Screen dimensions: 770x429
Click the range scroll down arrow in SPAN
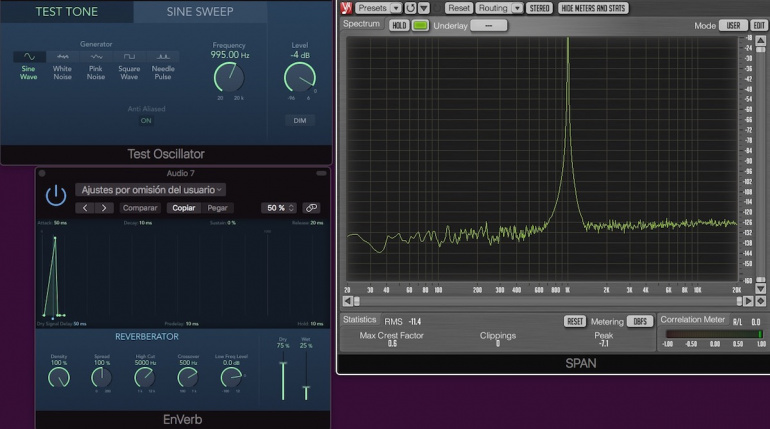click(761, 289)
